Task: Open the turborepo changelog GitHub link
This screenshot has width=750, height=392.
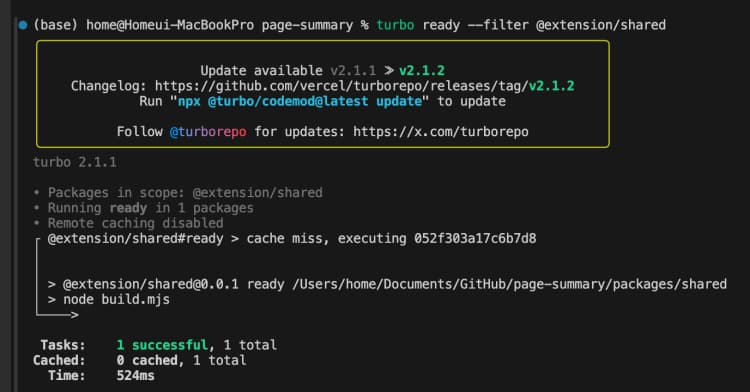Action: tap(364, 86)
